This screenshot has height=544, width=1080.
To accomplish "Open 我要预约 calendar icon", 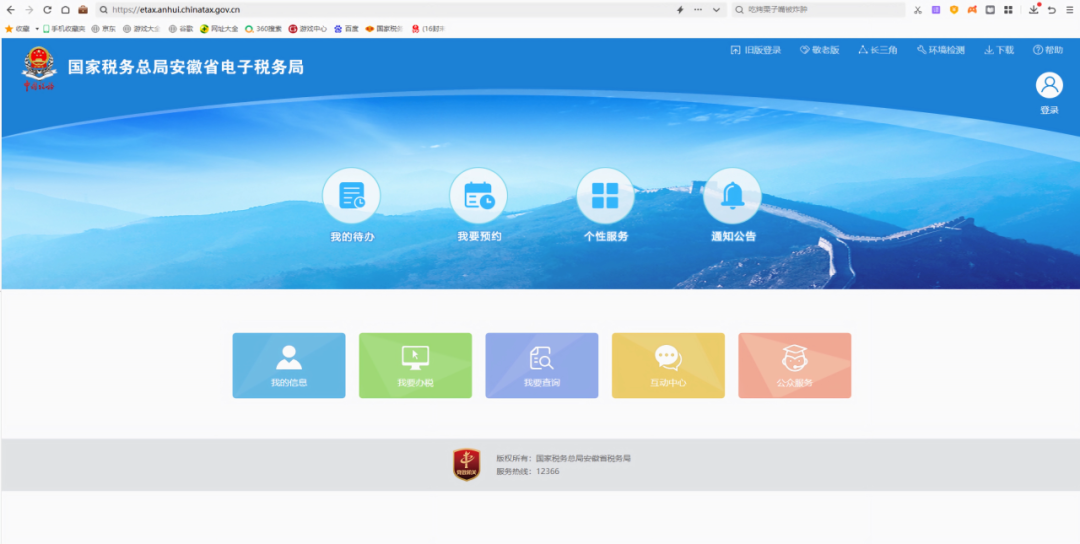I will click(x=478, y=196).
